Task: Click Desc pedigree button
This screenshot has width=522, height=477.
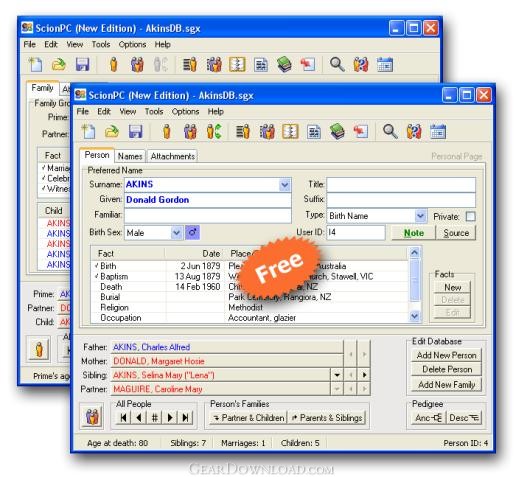Action: pyautogui.click(x=464, y=418)
